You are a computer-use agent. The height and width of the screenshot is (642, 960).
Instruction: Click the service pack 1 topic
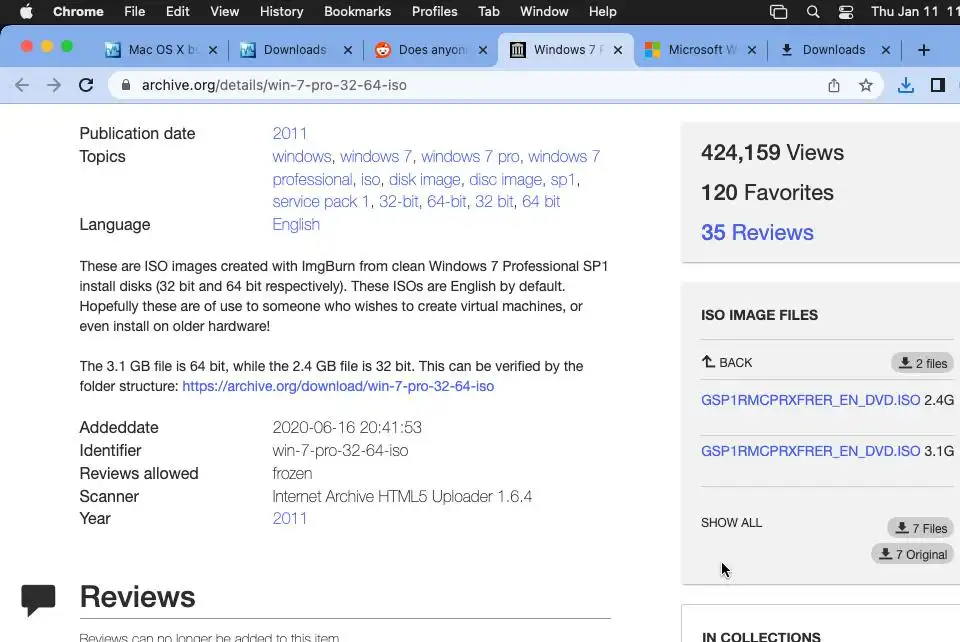(321, 201)
